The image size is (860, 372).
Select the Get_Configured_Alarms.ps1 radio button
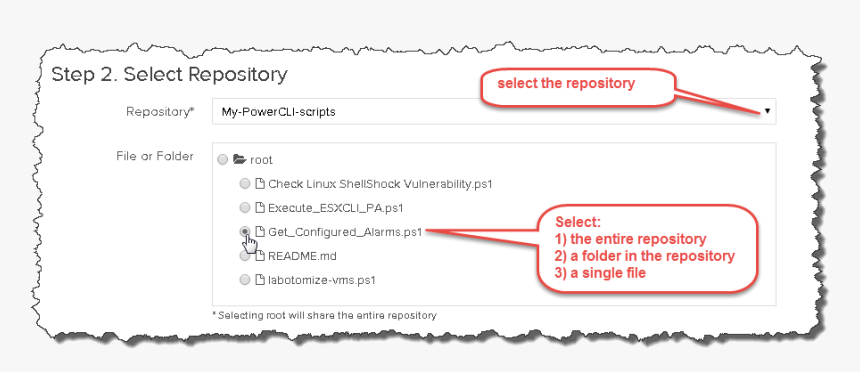pos(245,232)
